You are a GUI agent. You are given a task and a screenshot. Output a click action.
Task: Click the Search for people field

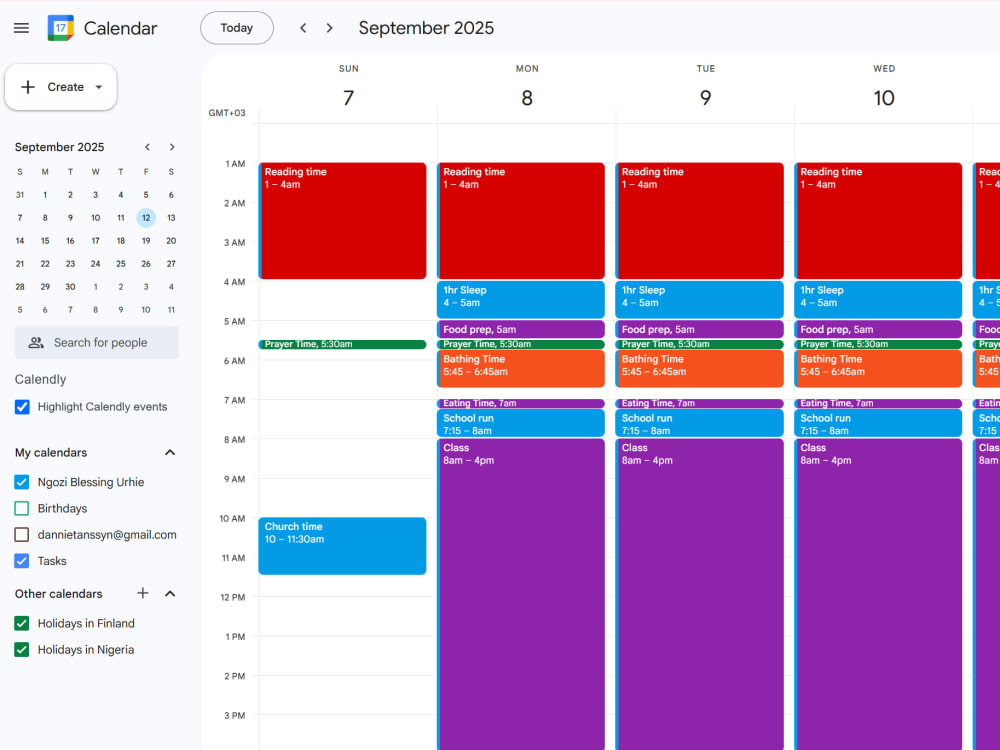point(97,342)
